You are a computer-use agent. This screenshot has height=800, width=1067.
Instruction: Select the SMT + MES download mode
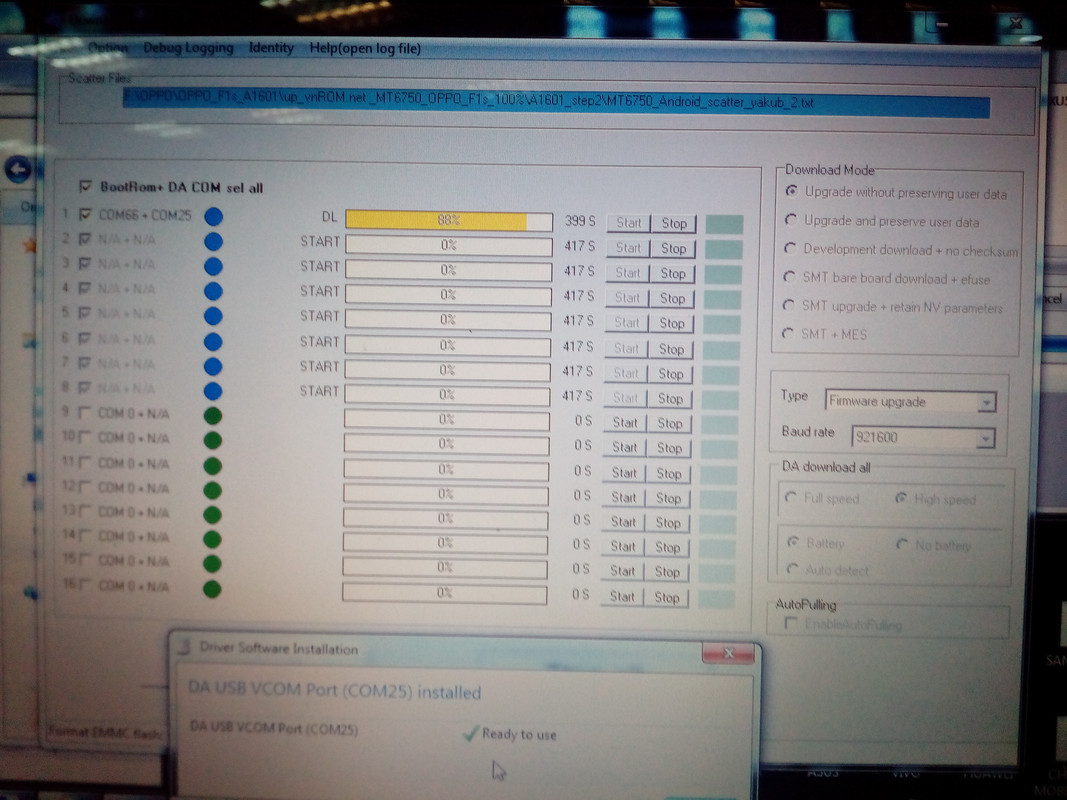tap(788, 333)
